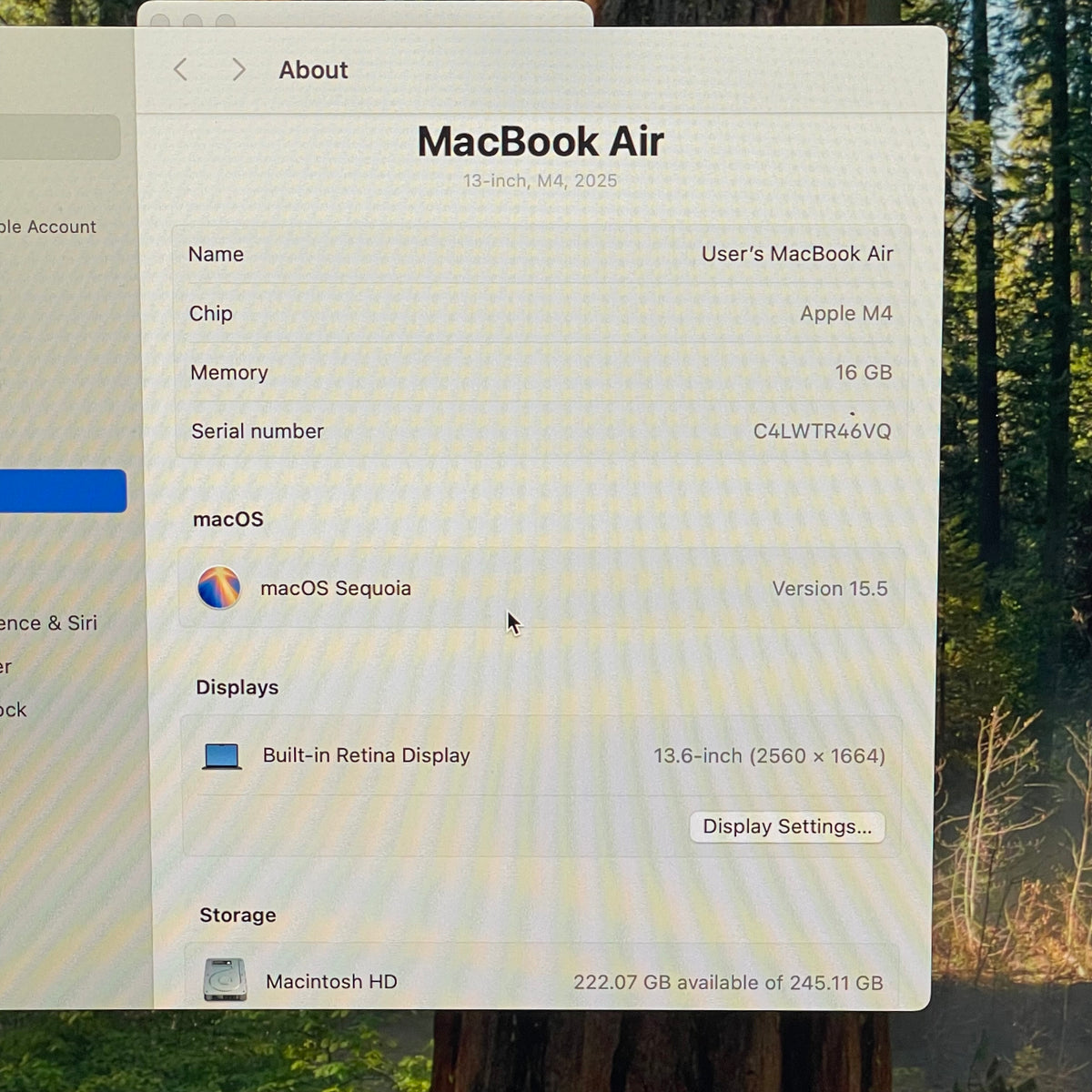This screenshot has height=1092, width=1092.
Task: Click the serial number C4LWTR46VQ
Action: point(822,430)
